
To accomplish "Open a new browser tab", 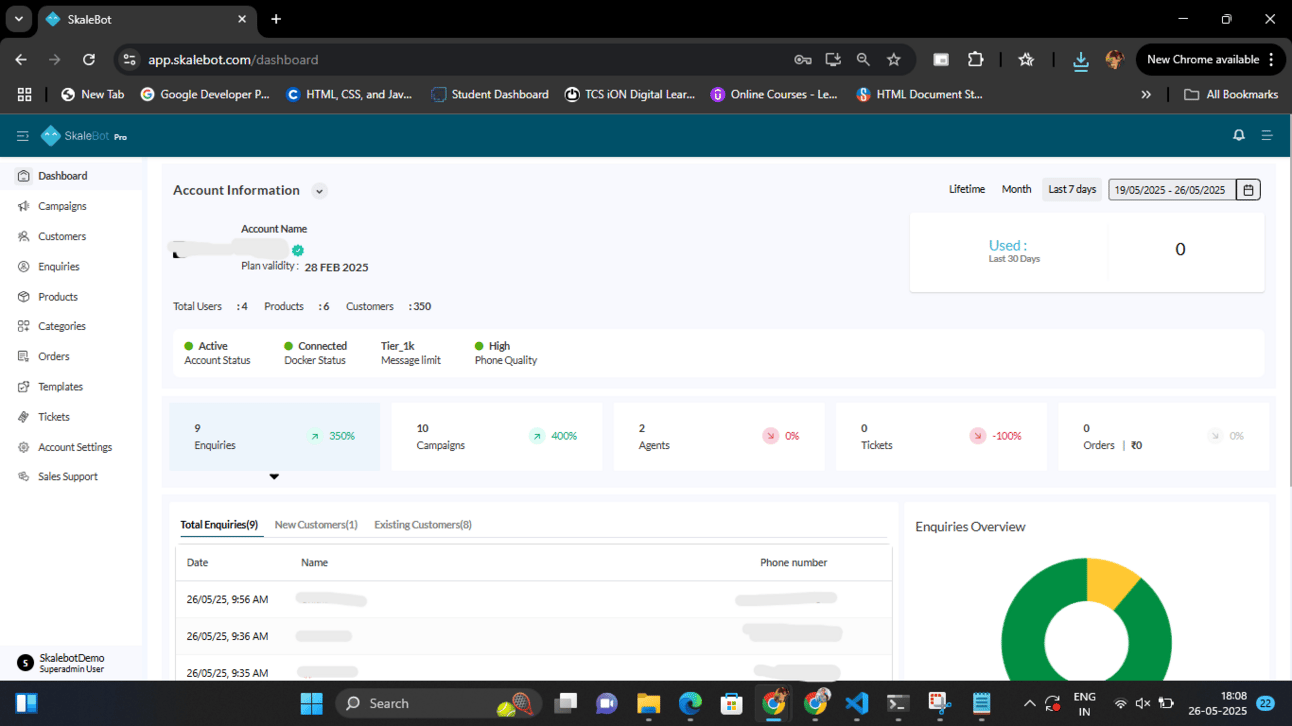I will 276,19.
